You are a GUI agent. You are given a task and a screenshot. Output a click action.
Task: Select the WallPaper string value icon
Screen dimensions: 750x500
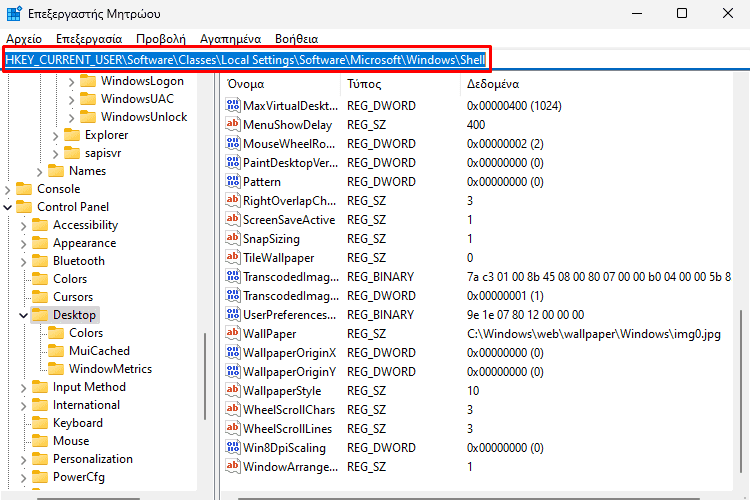(x=233, y=333)
